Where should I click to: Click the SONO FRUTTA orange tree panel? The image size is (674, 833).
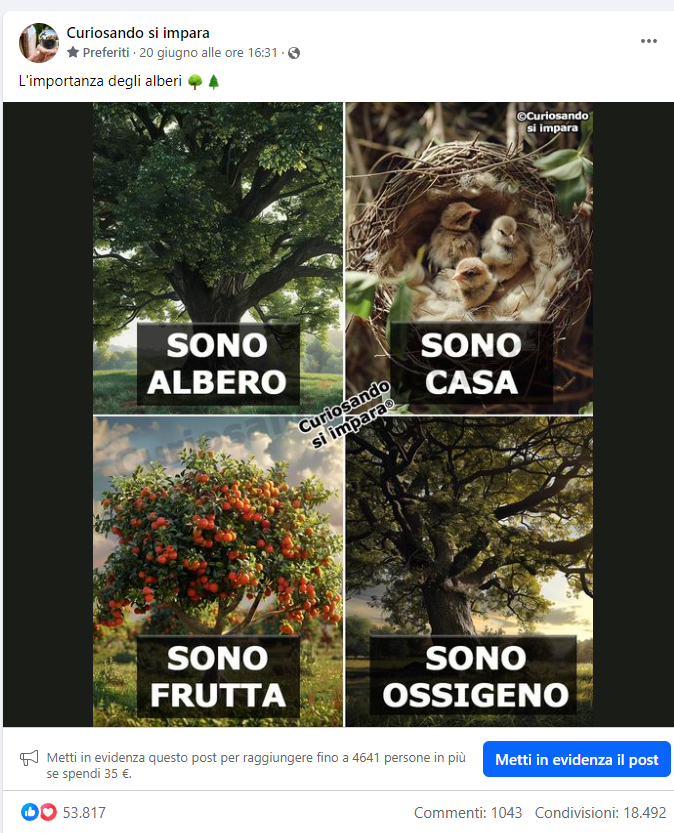click(x=218, y=572)
